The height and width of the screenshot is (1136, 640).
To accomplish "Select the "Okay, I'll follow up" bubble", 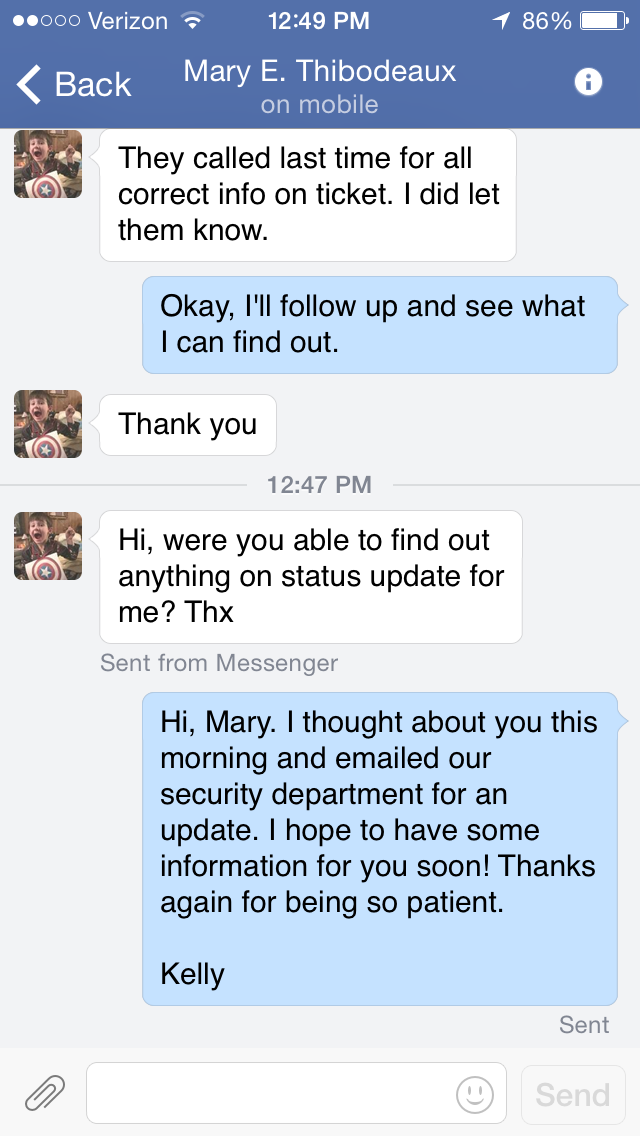I will pos(379,324).
